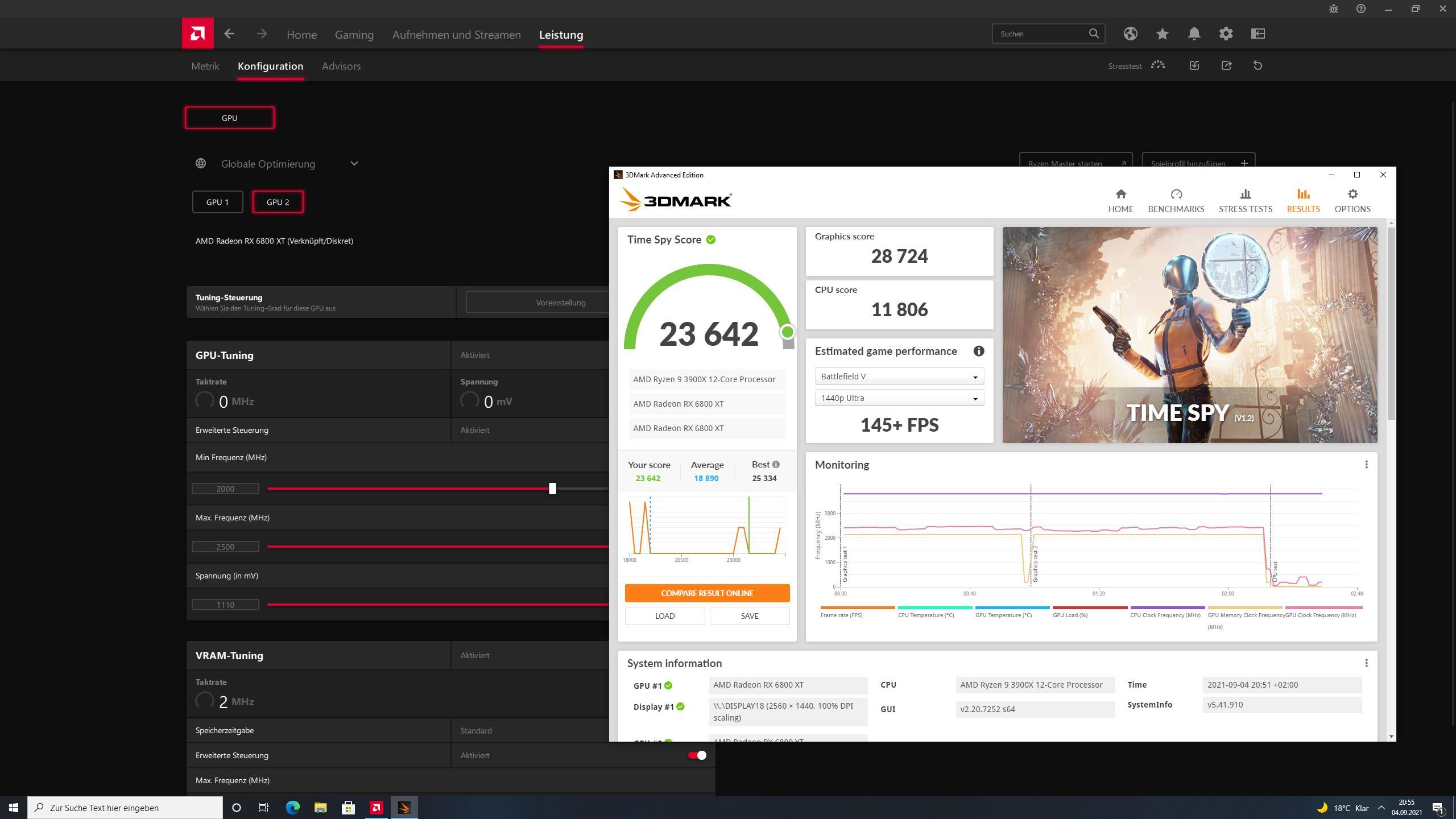Open Microsoft Edge from taskbar
This screenshot has height=819, width=1456.
(x=292, y=808)
